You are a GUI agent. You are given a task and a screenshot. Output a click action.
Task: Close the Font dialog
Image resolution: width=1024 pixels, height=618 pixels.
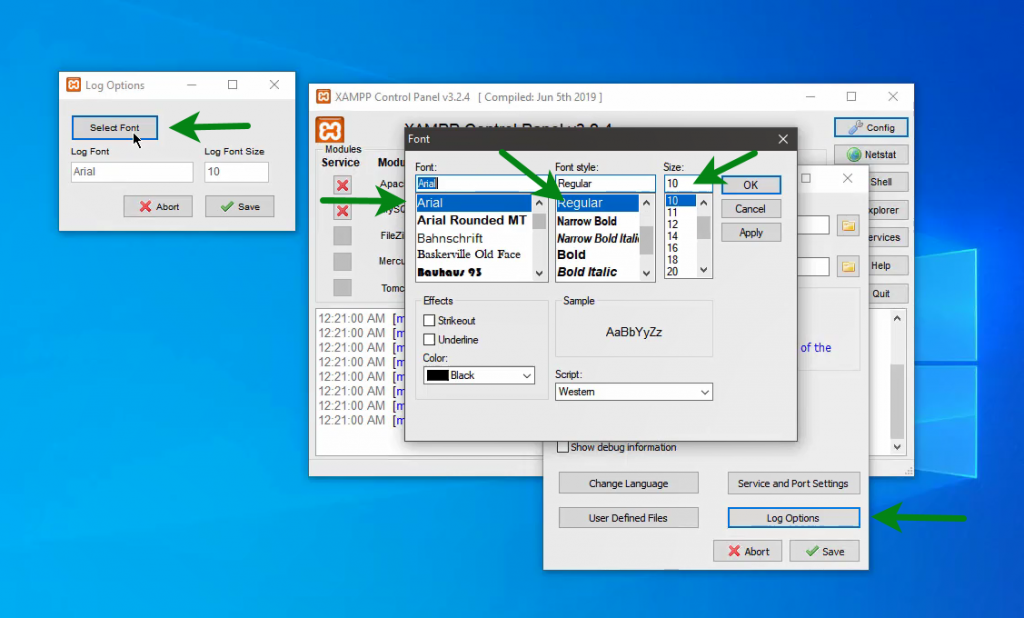(783, 139)
